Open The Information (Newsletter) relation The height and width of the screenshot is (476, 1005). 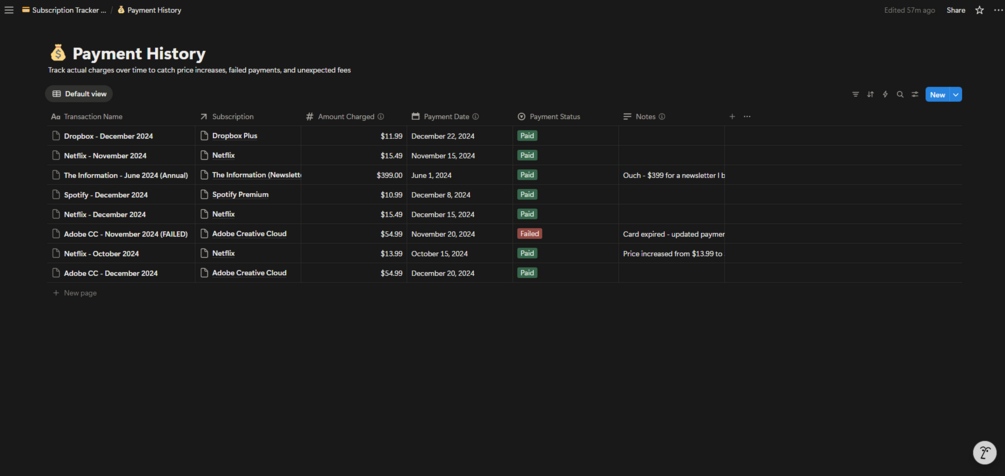(256, 175)
